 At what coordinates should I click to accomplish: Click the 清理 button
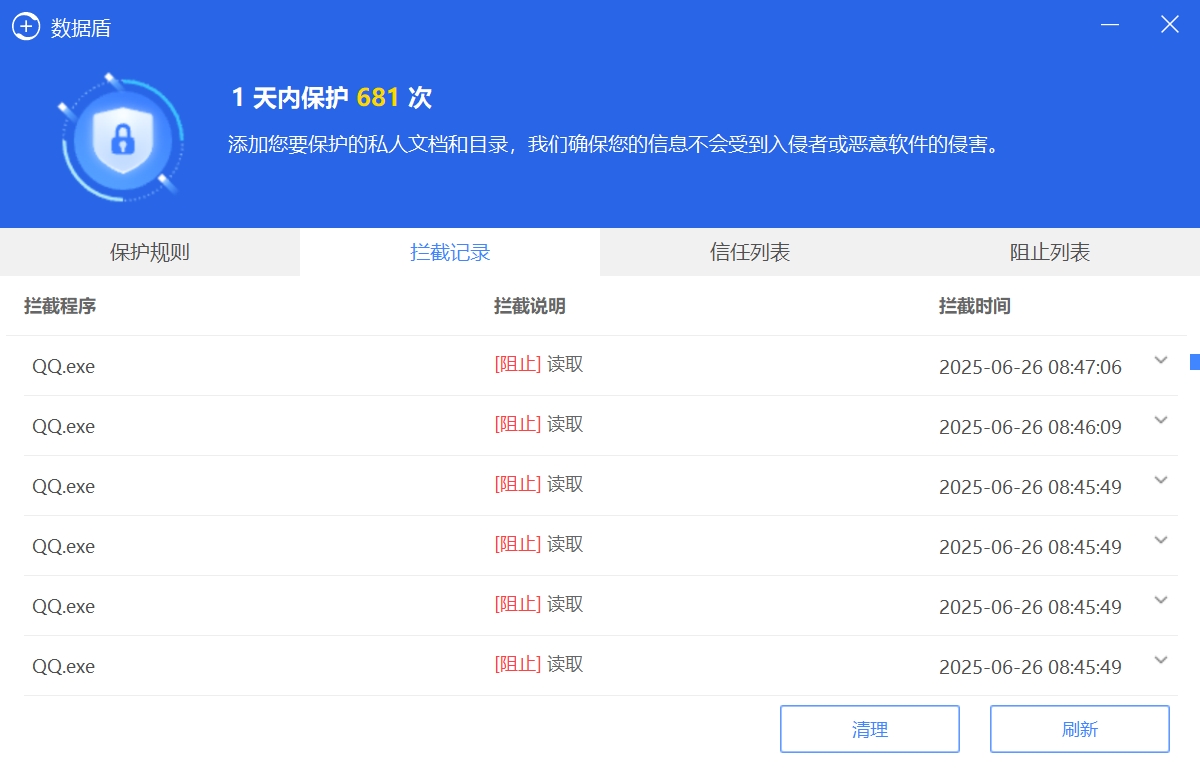(870, 729)
